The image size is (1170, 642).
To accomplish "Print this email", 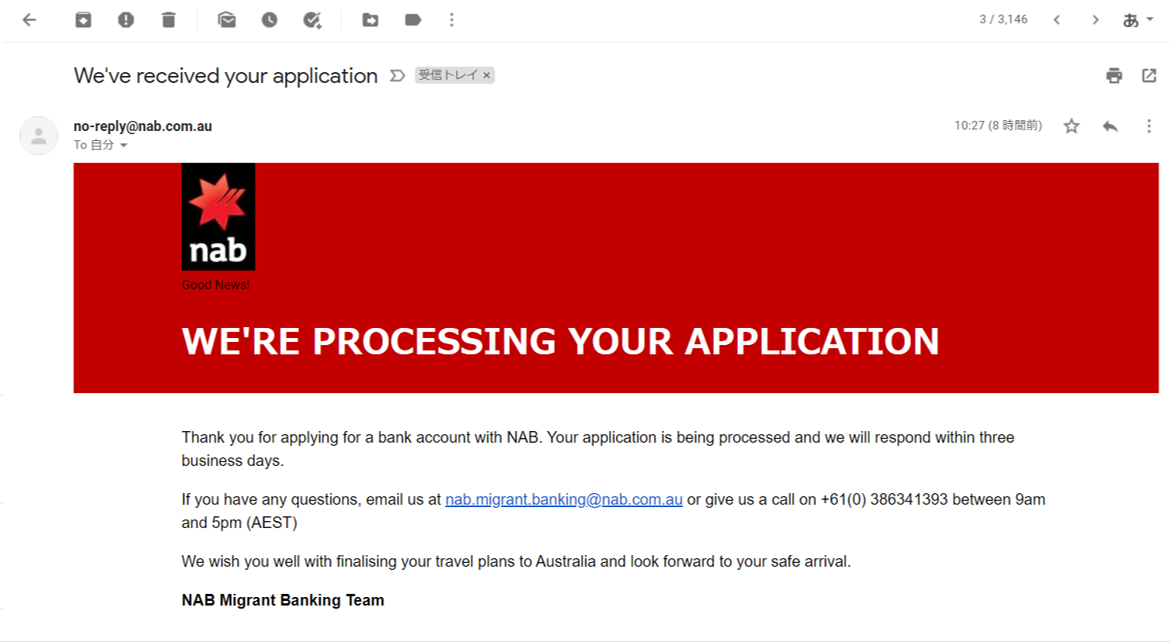I will coord(1114,75).
